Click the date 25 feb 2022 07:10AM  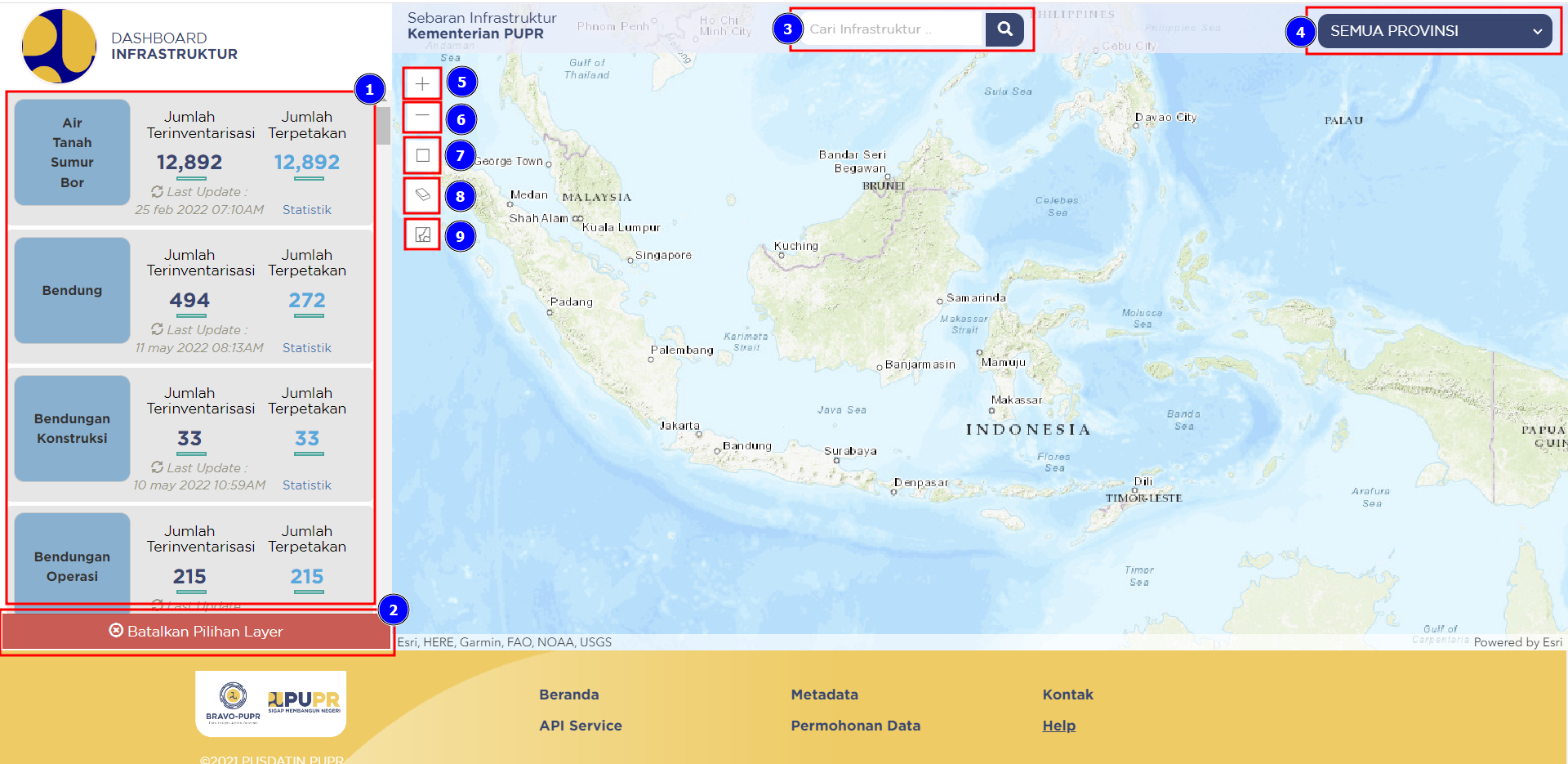pos(199,210)
